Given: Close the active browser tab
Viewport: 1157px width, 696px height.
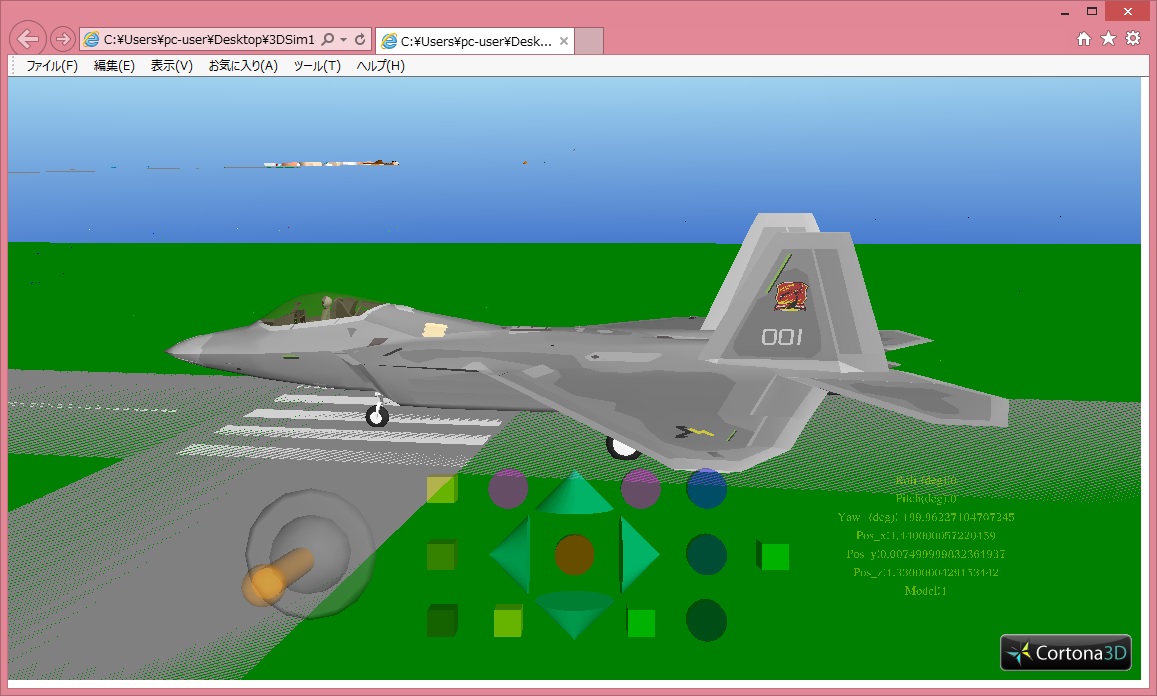Looking at the screenshot, I should 564,41.
